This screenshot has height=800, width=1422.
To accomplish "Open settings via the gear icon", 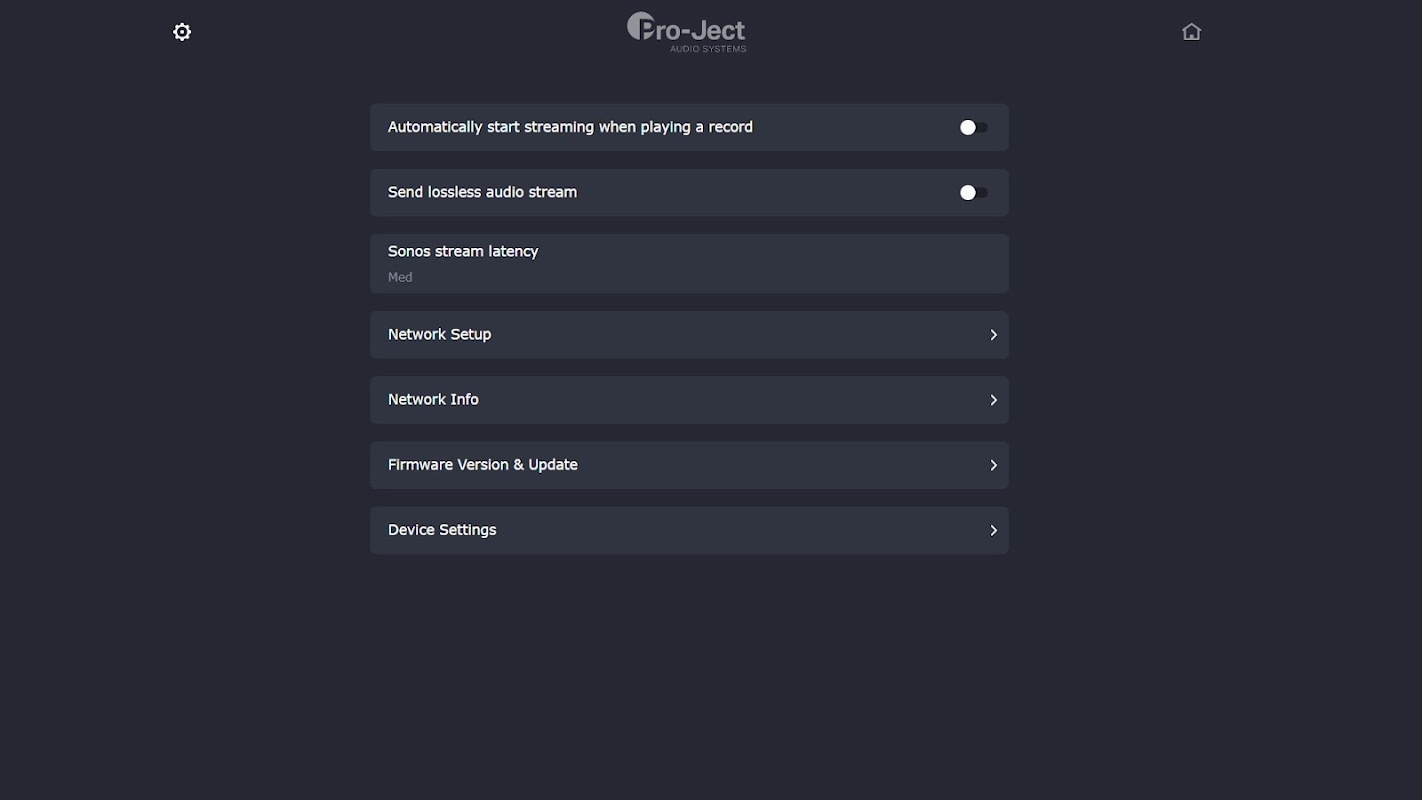I will [x=182, y=32].
